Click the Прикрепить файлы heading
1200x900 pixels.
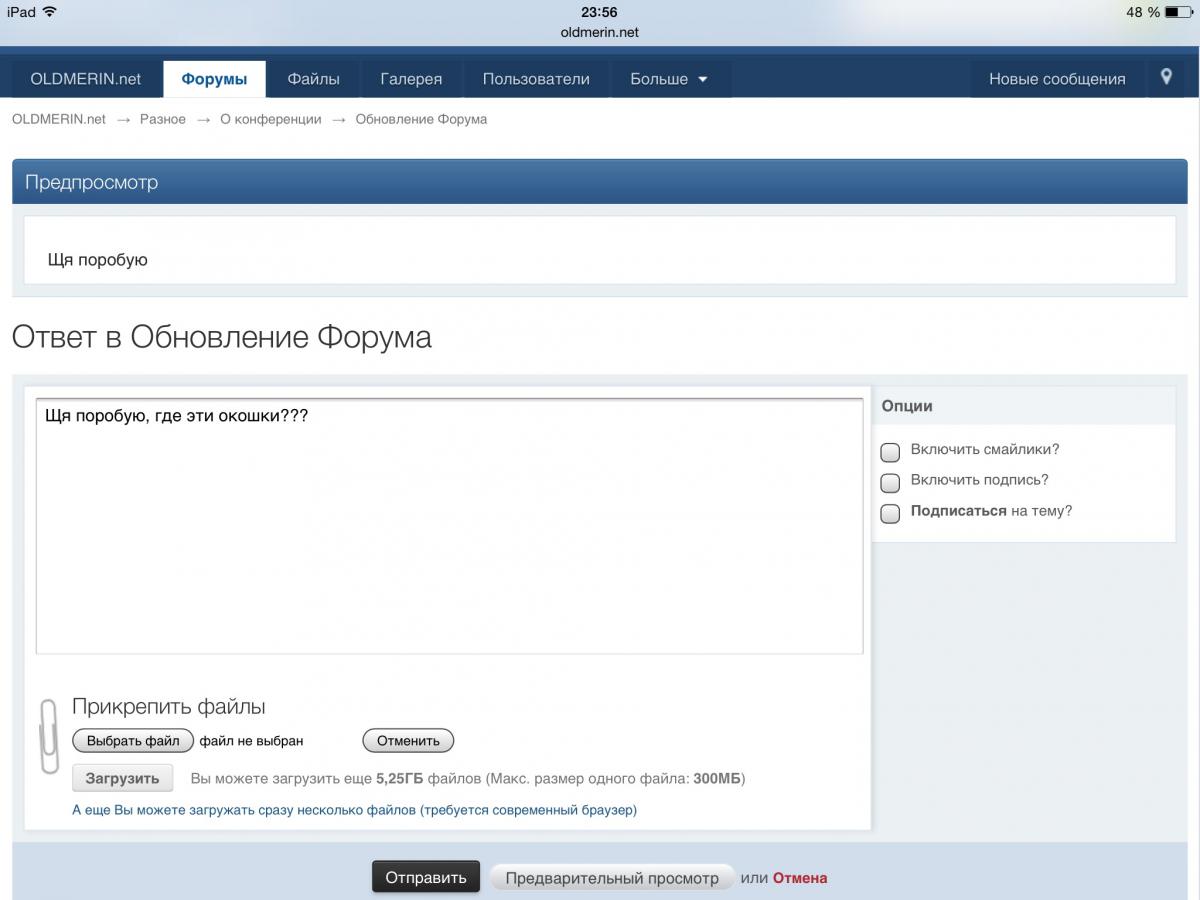169,707
